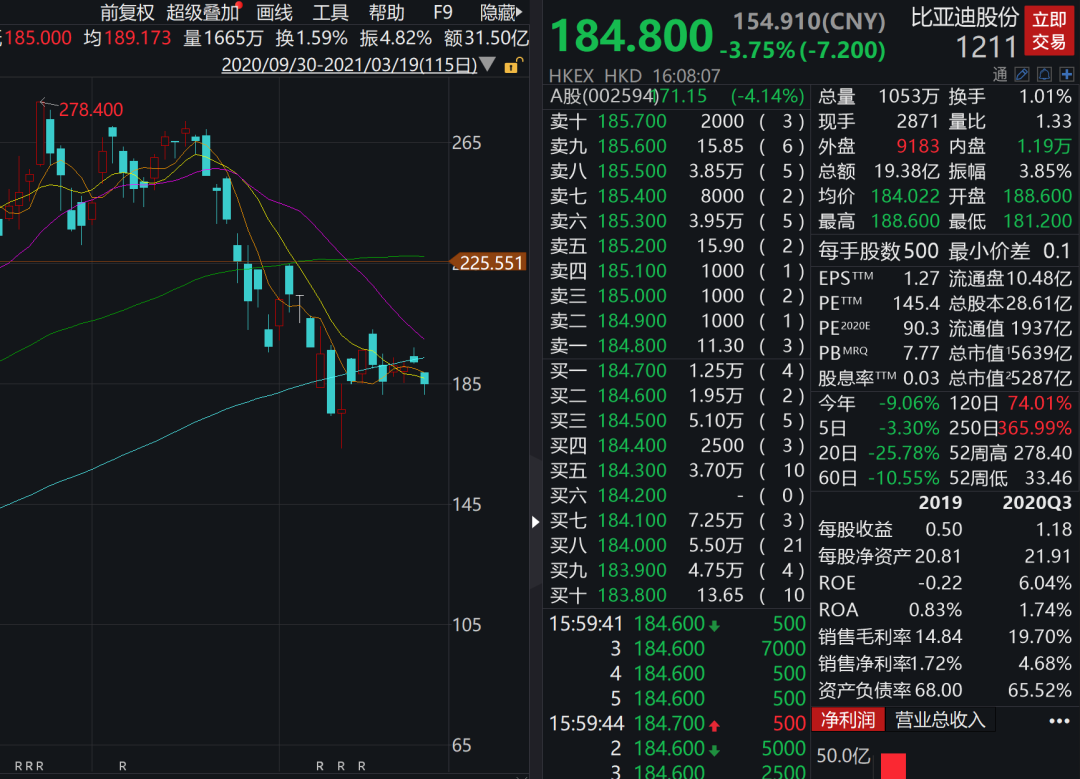
Task: Open the 超级叠加 overlay menu
Action: pyautogui.click(x=202, y=12)
